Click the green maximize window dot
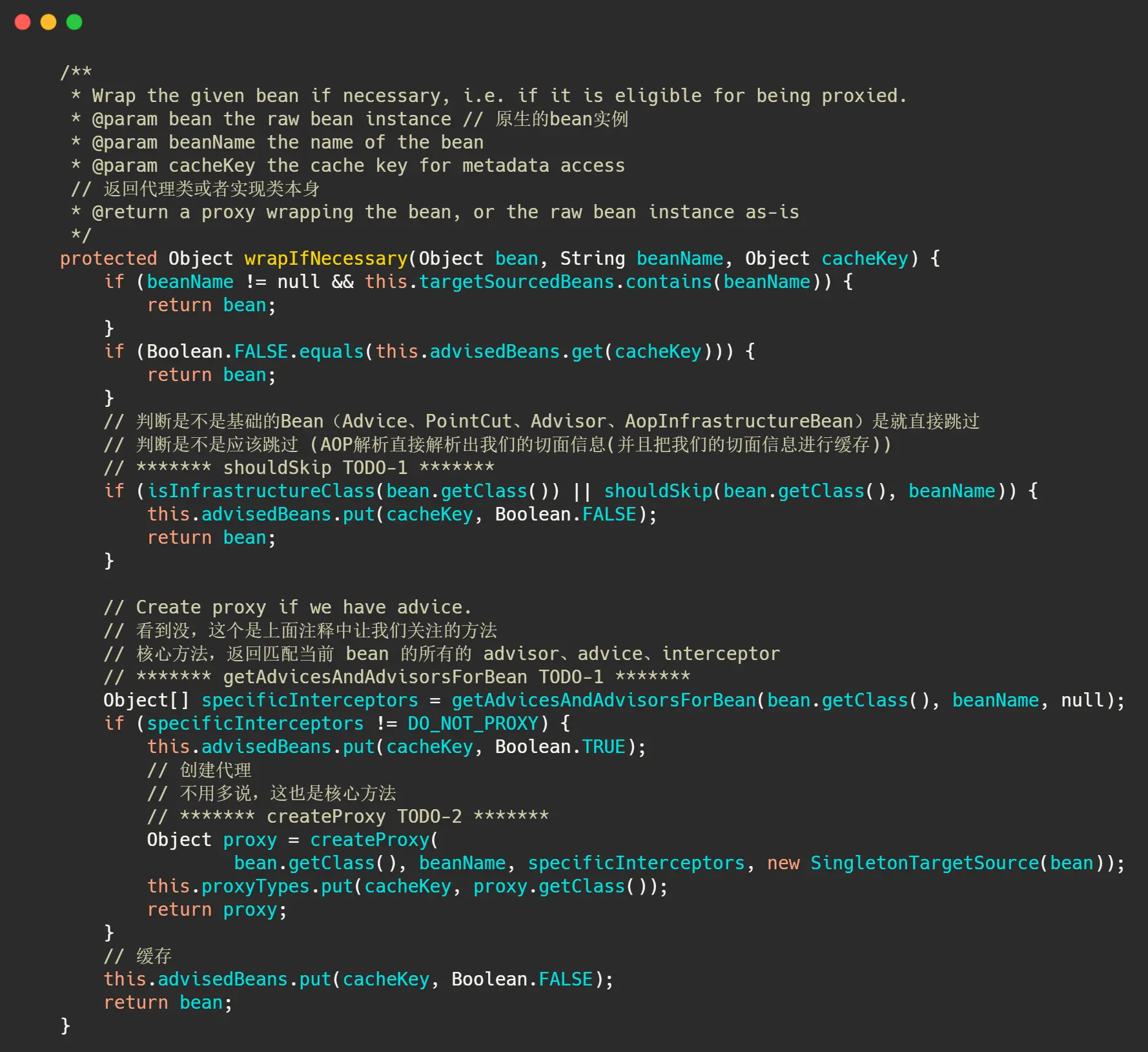 pyautogui.click(x=74, y=22)
